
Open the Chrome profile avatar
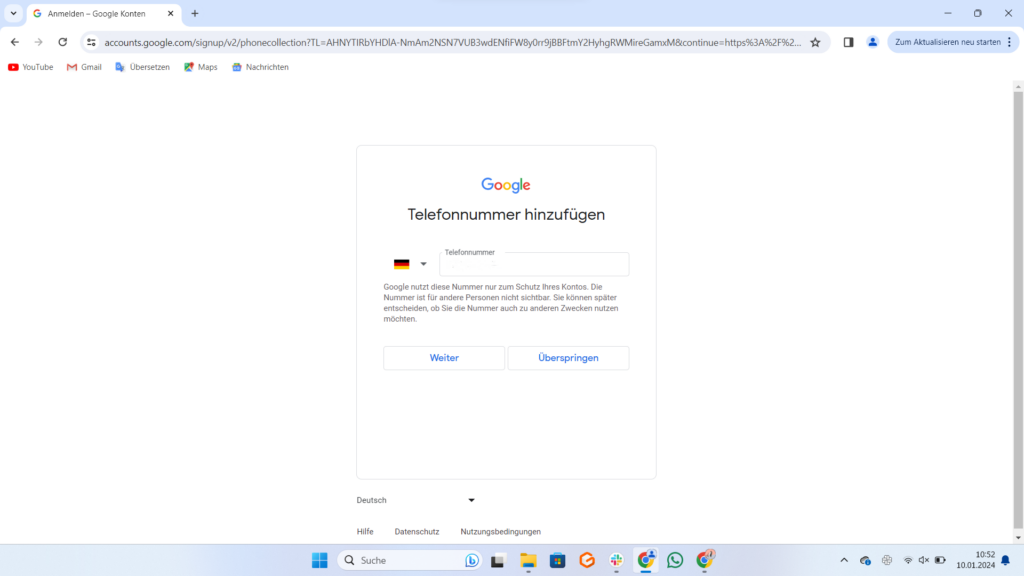(x=872, y=42)
